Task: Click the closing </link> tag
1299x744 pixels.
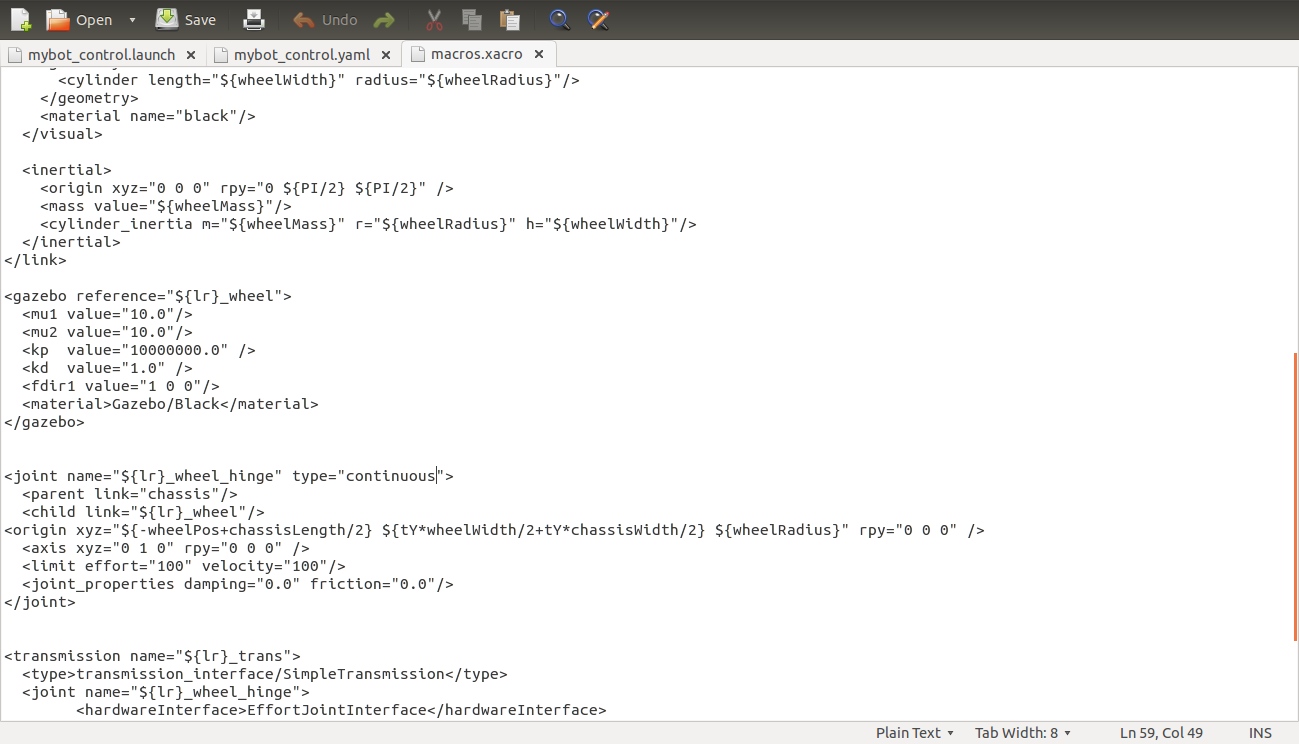Action: [35, 260]
